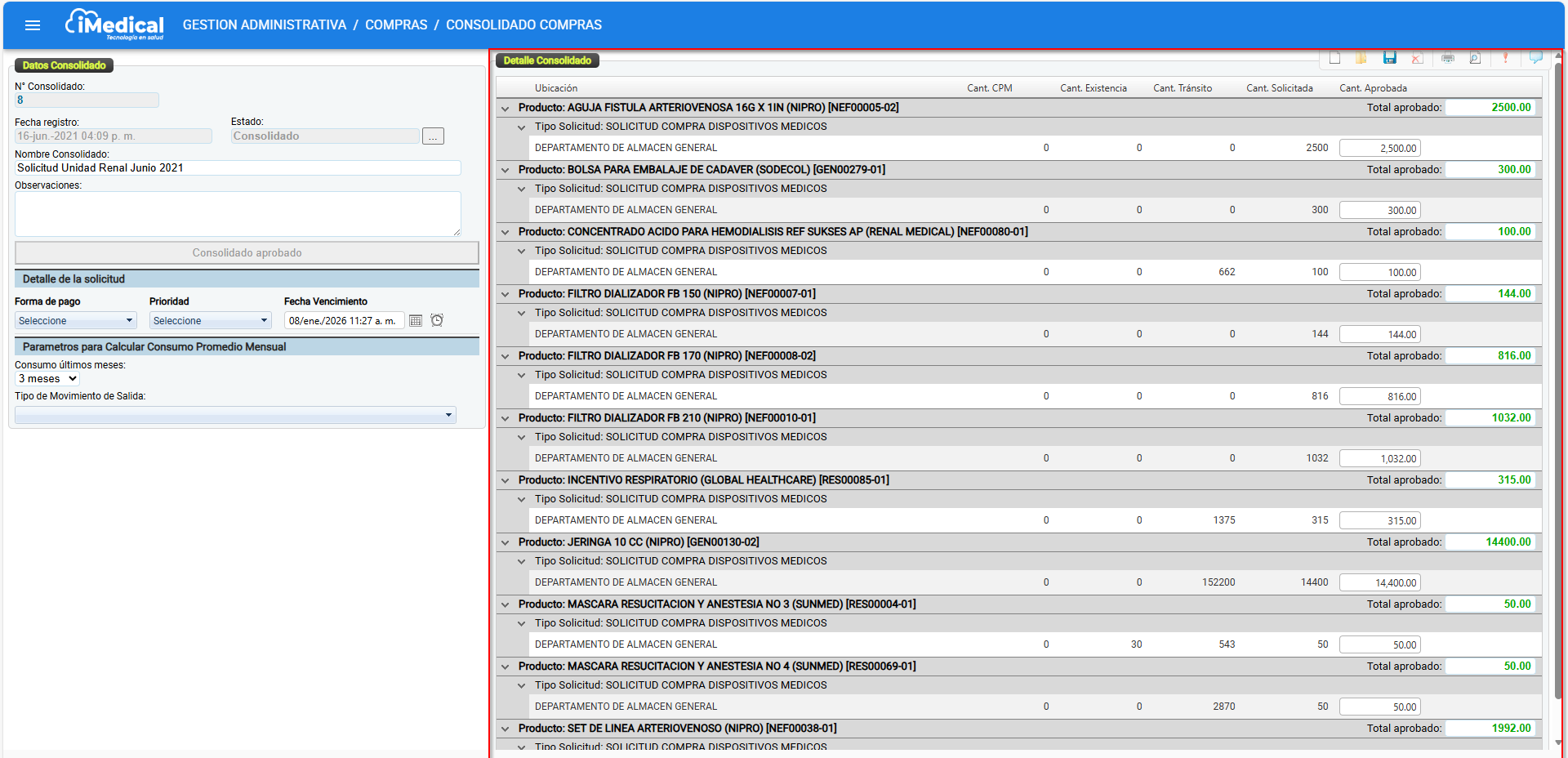Click the new document toolbar icon
The height and width of the screenshot is (758, 1568).
tap(1334, 58)
